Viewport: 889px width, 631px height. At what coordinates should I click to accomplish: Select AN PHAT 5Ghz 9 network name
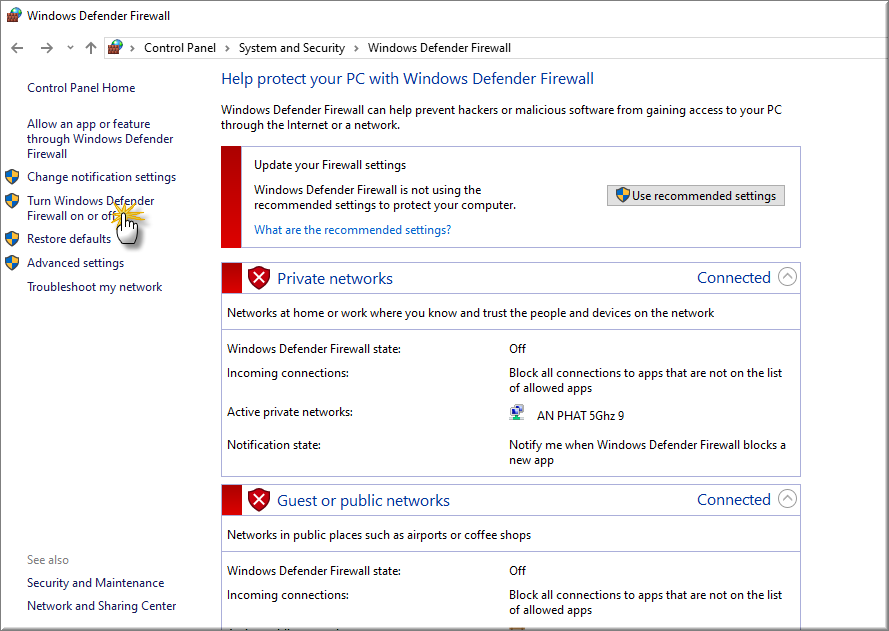point(581,416)
